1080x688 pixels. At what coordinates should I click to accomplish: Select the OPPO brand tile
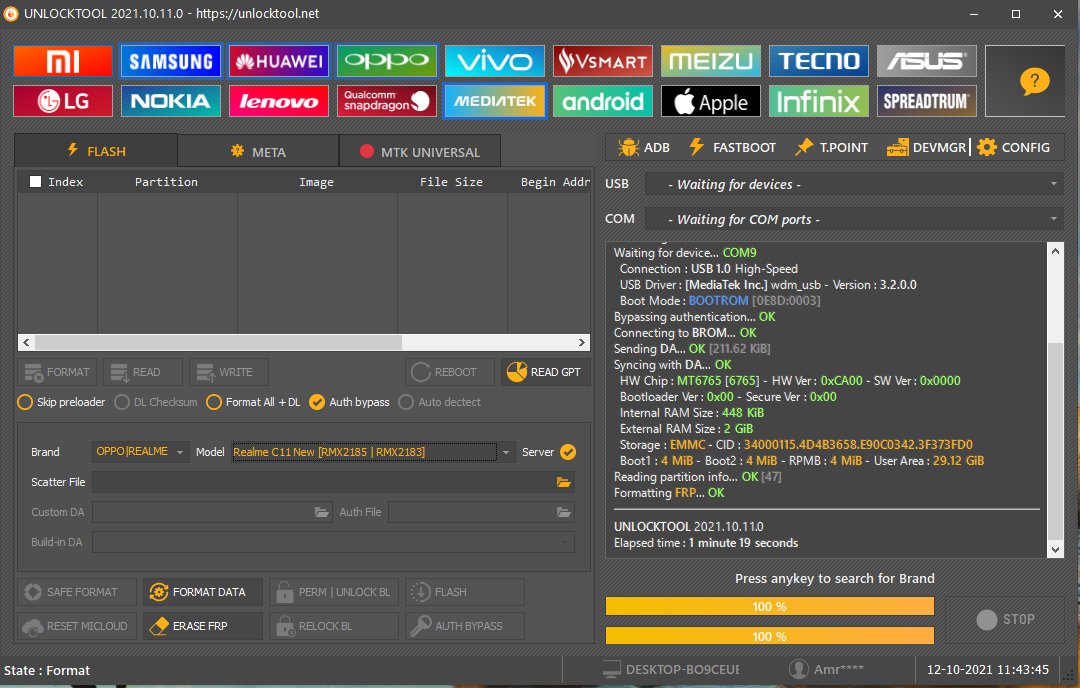pyautogui.click(x=387, y=61)
